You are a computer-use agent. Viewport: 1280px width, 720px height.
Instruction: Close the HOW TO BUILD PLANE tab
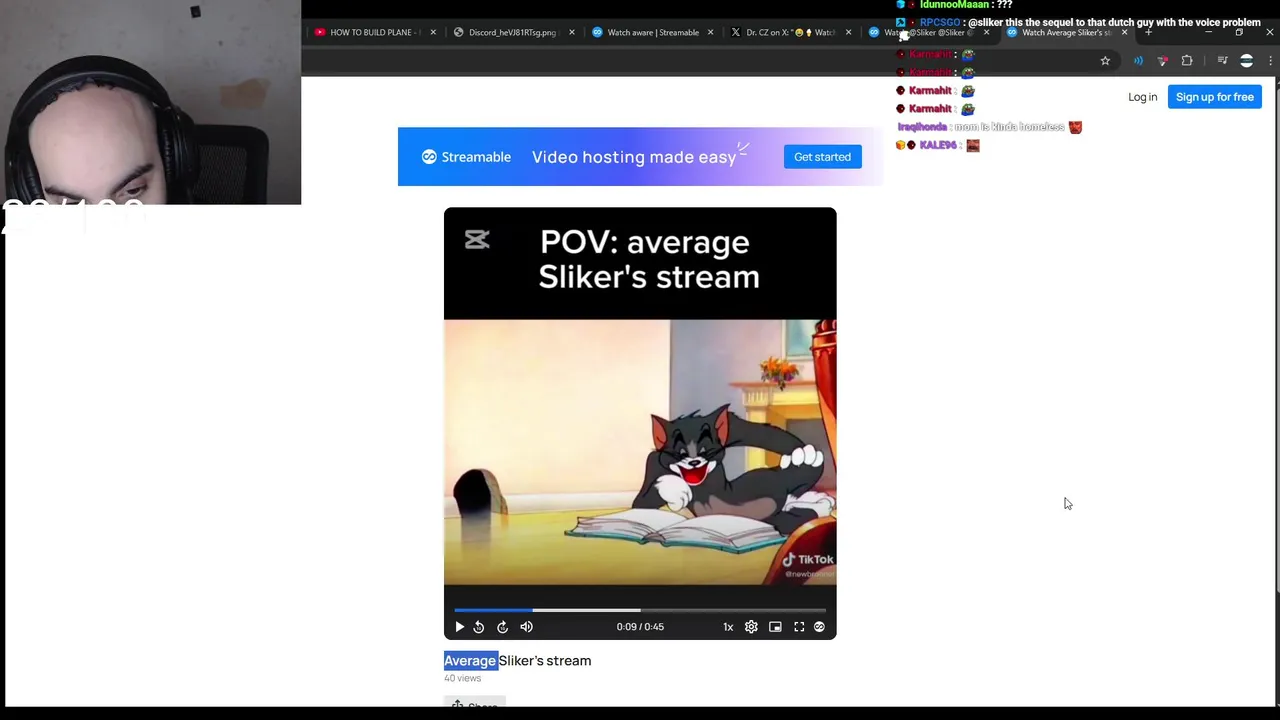(433, 32)
